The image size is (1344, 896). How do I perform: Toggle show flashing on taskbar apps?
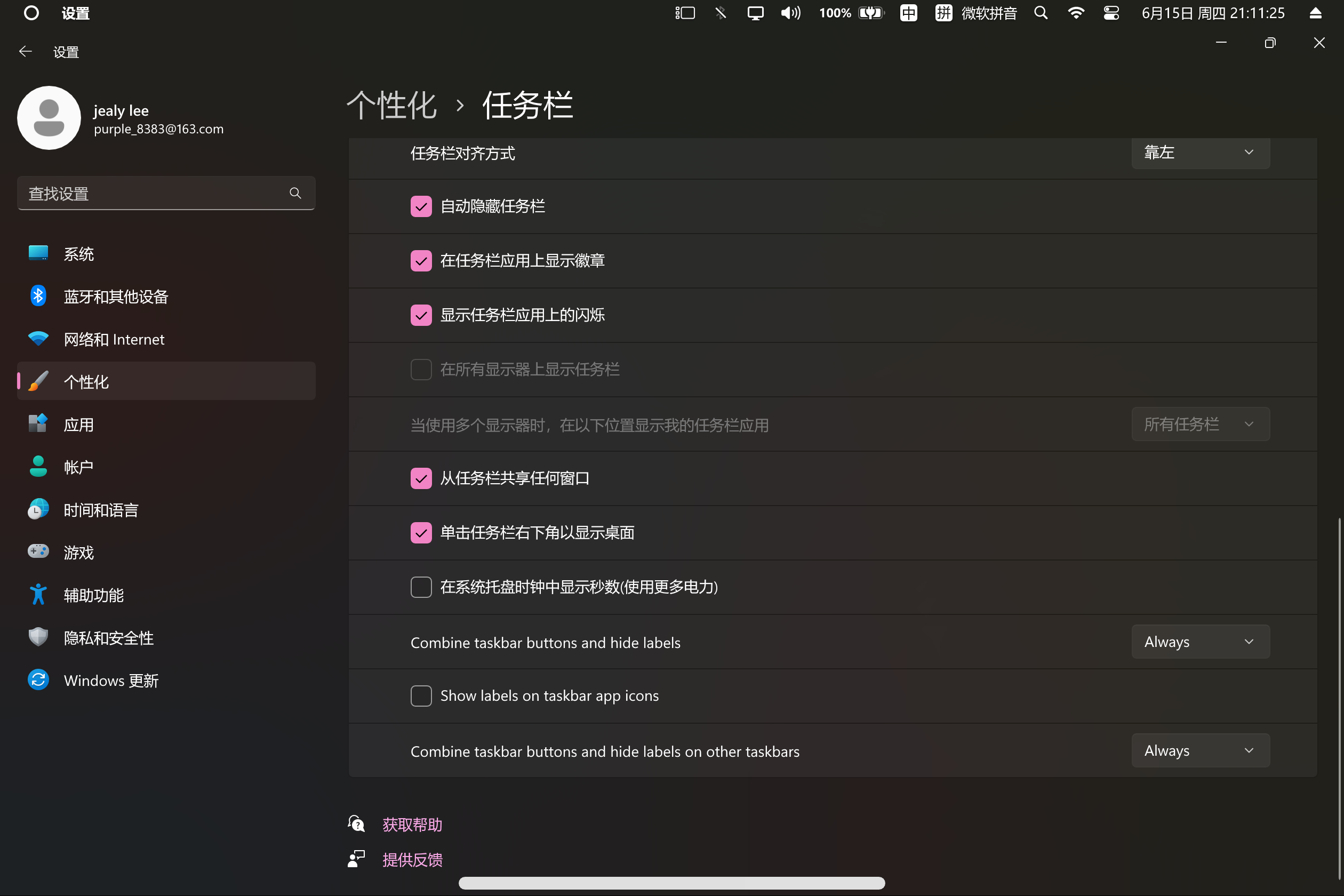(x=421, y=315)
